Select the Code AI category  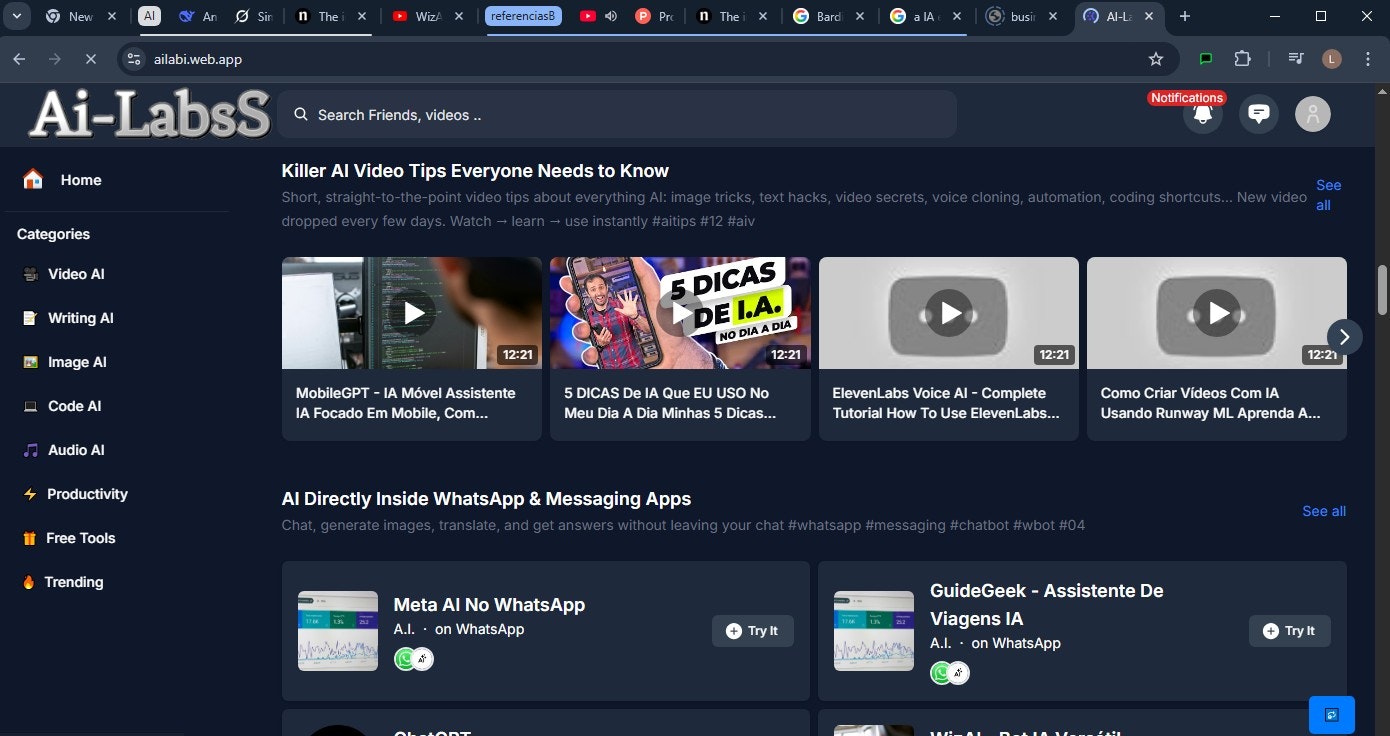coord(62,406)
